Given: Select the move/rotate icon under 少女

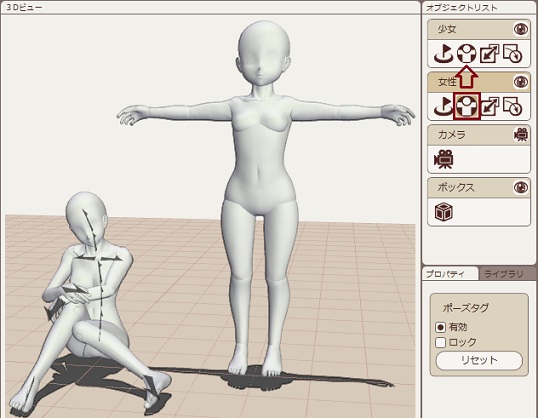Looking at the screenshot, I should pos(444,54).
